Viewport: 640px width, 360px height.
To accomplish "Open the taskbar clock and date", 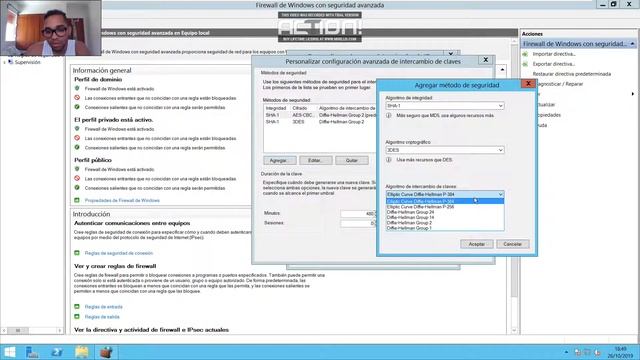I will [620, 353].
